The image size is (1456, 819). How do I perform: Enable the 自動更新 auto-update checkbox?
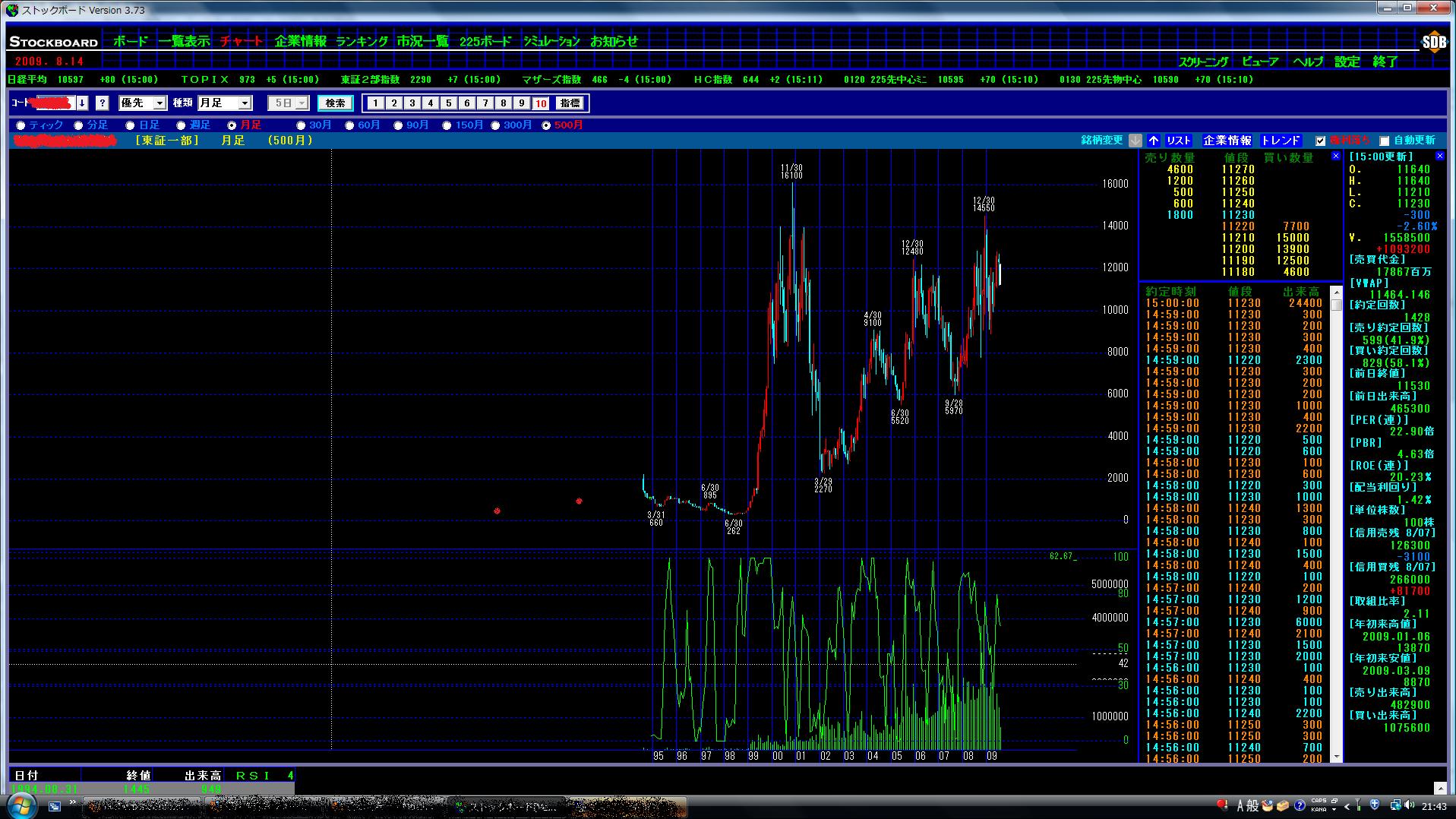pyautogui.click(x=1384, y=141)
